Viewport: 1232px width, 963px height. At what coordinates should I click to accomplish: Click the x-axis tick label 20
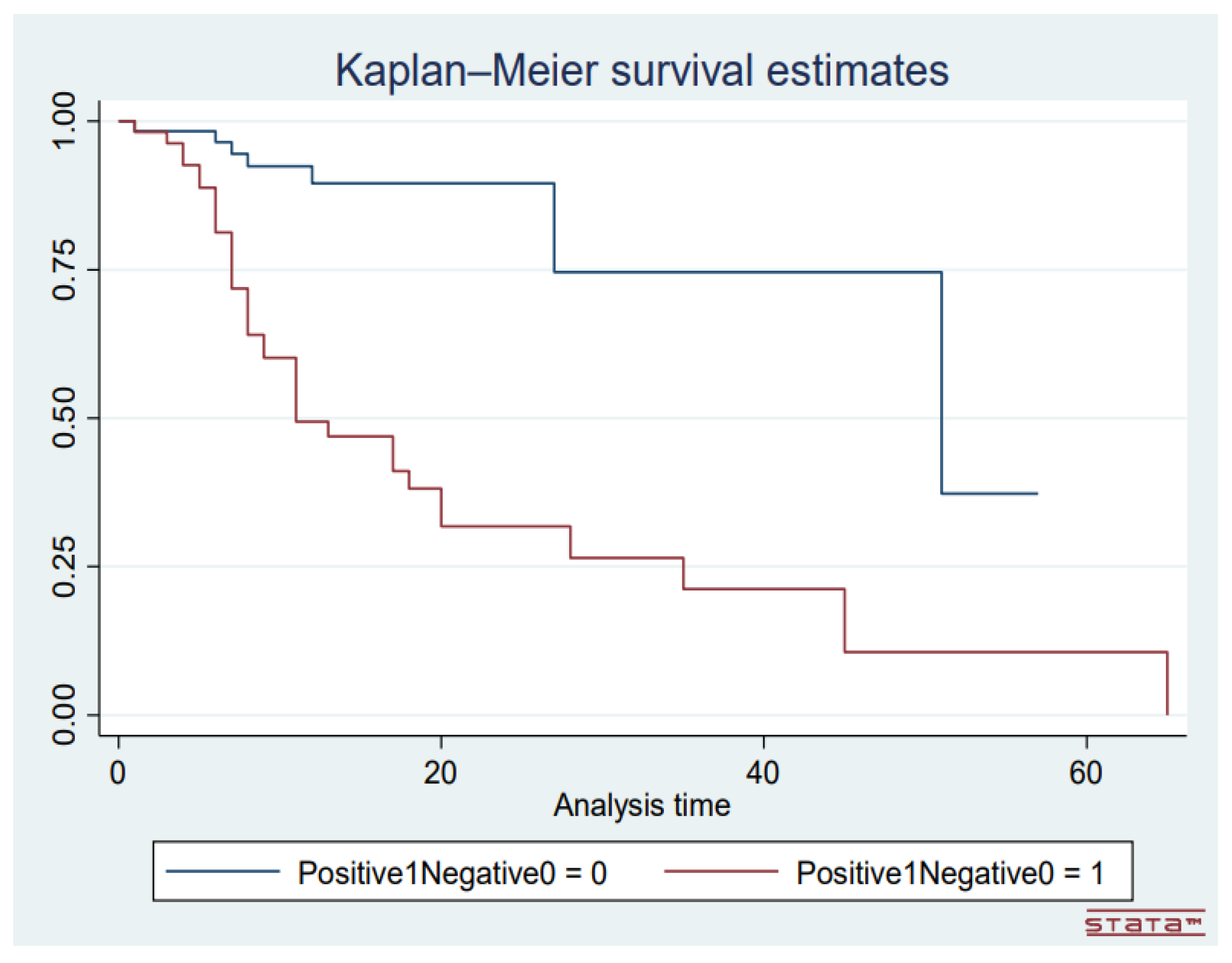coord(440,773)
